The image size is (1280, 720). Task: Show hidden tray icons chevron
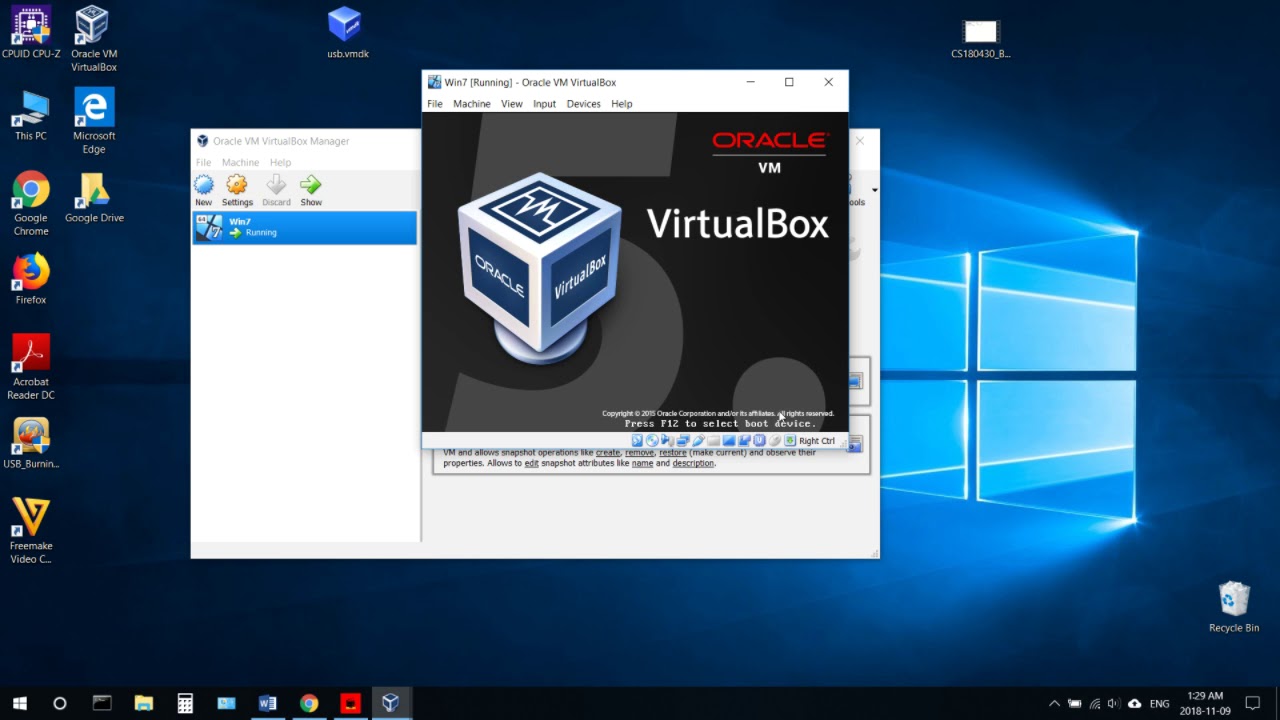[1054, 704]
